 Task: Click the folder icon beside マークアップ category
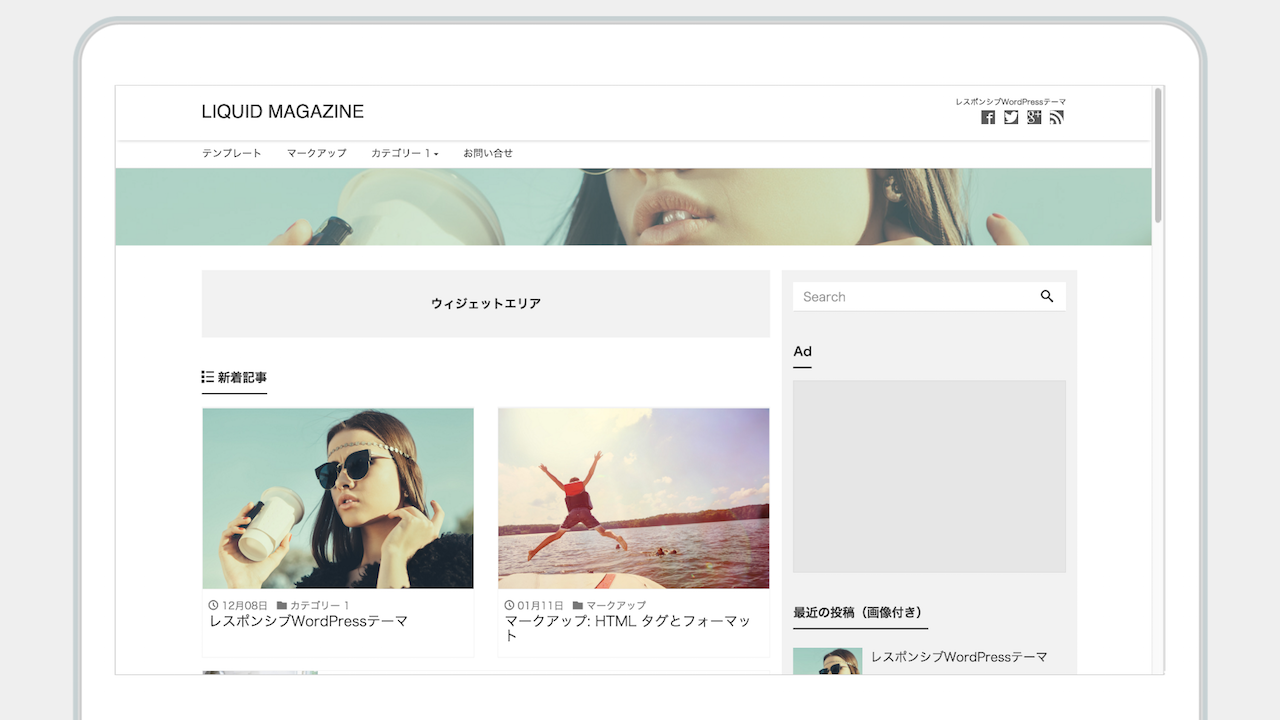[578, 606]
